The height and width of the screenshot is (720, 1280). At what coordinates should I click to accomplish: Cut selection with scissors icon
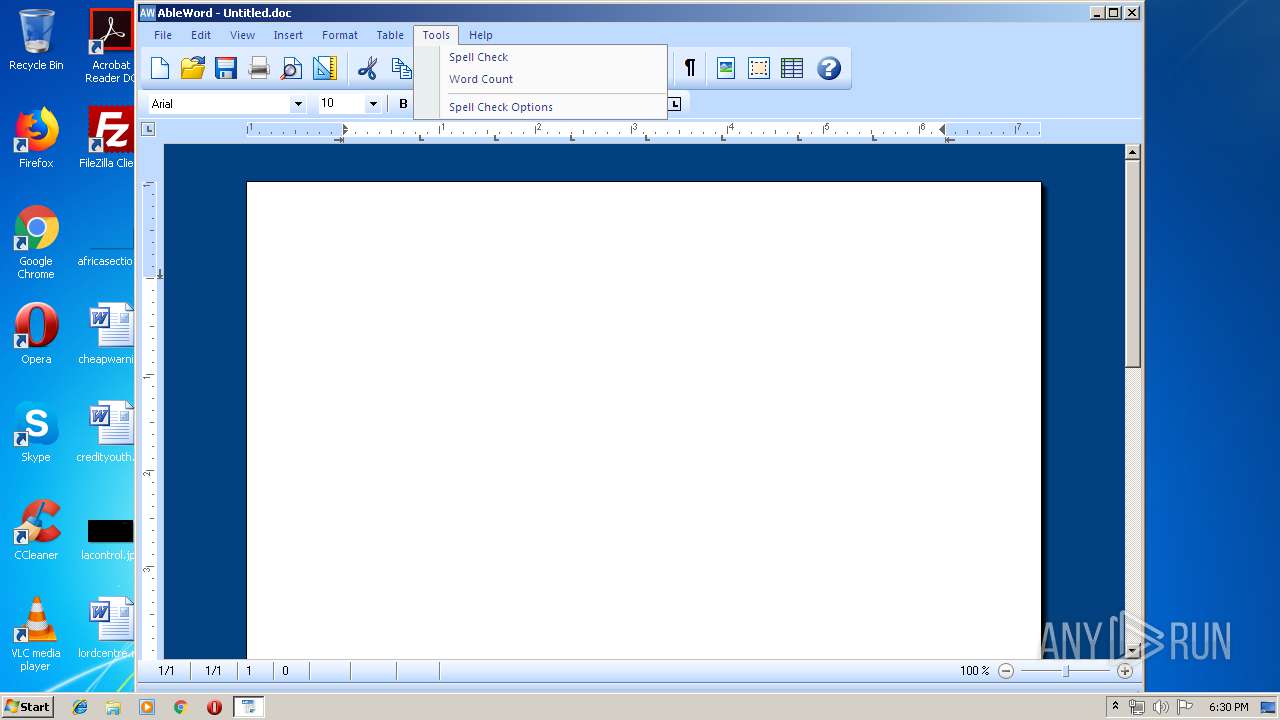(x=368, y=68)
